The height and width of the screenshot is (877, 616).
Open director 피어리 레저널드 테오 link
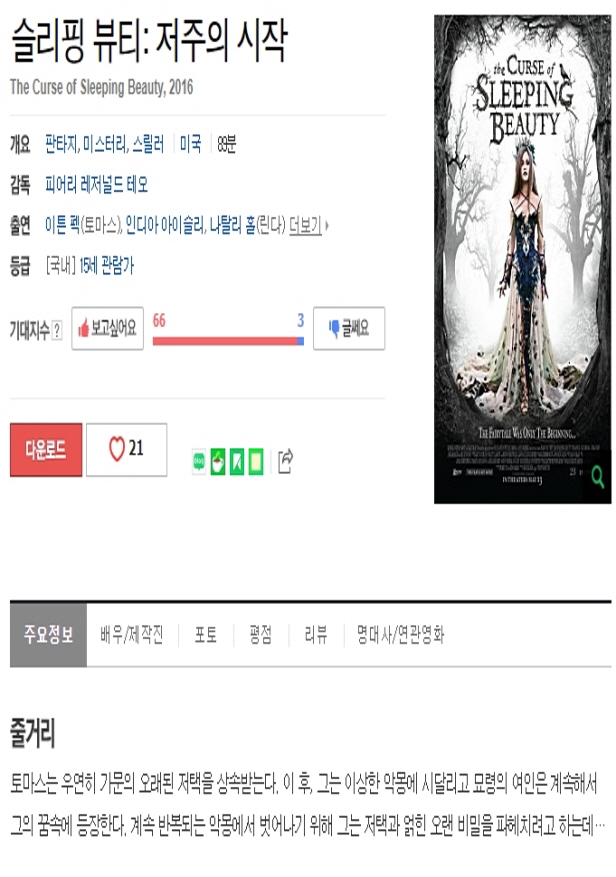pyautogui.click(x=97, y=185)
